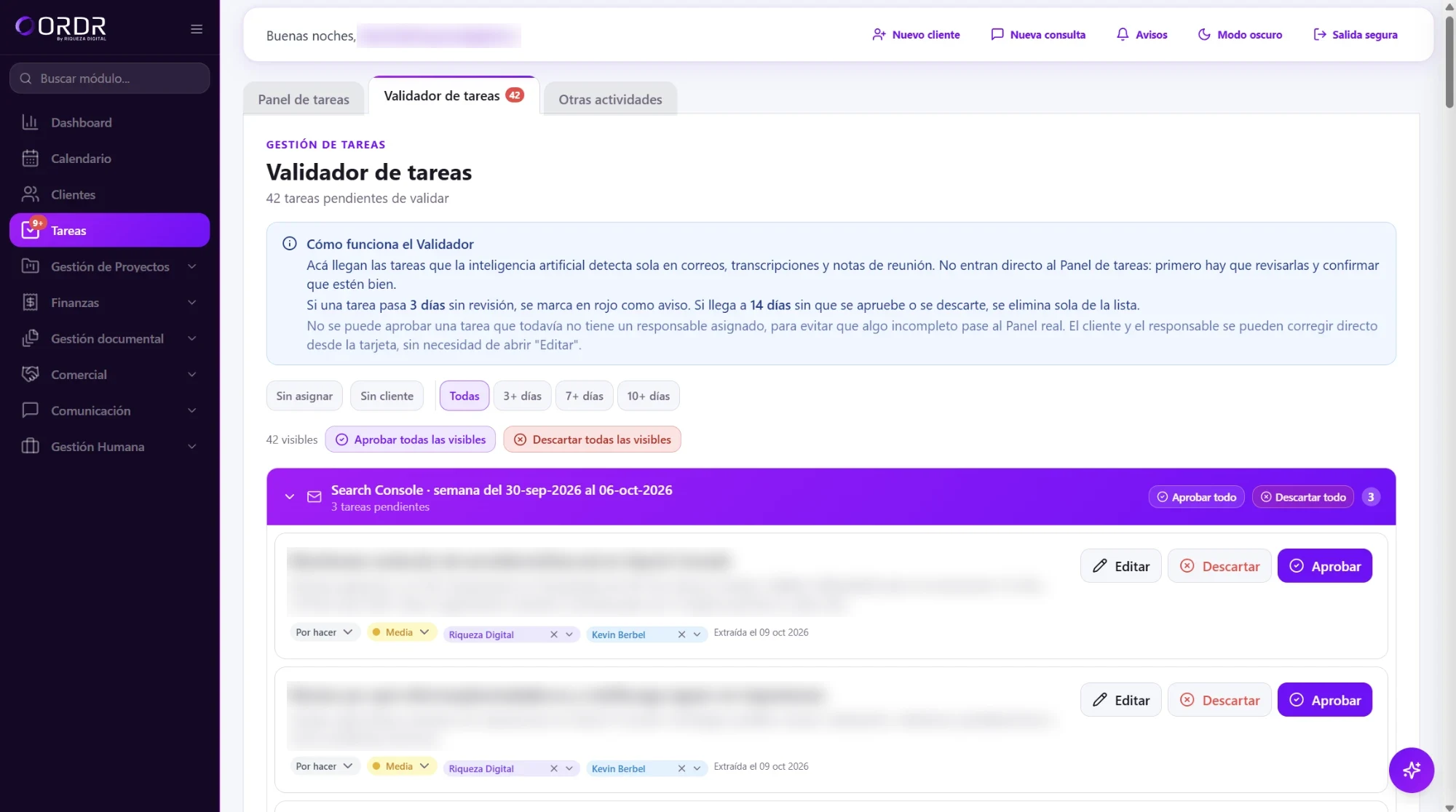This screenshot has height=812, width=1456.
Task: Open Calendario in the sidebar
Action: click(109, 159)
